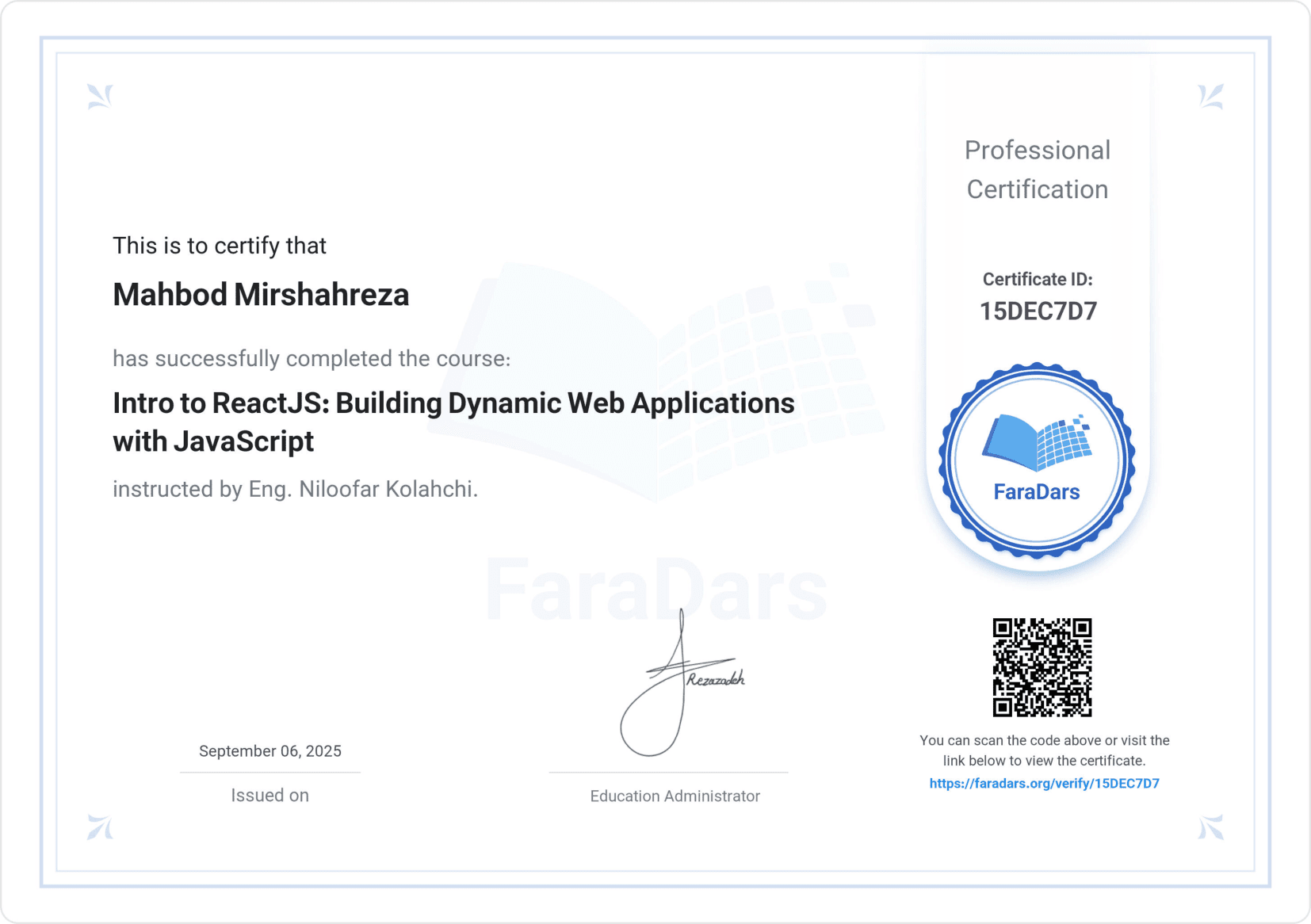Click the bottom-right corner leaf ornament
The width and height of the screenshot is (1311, 924).
tap(1210, 827)
